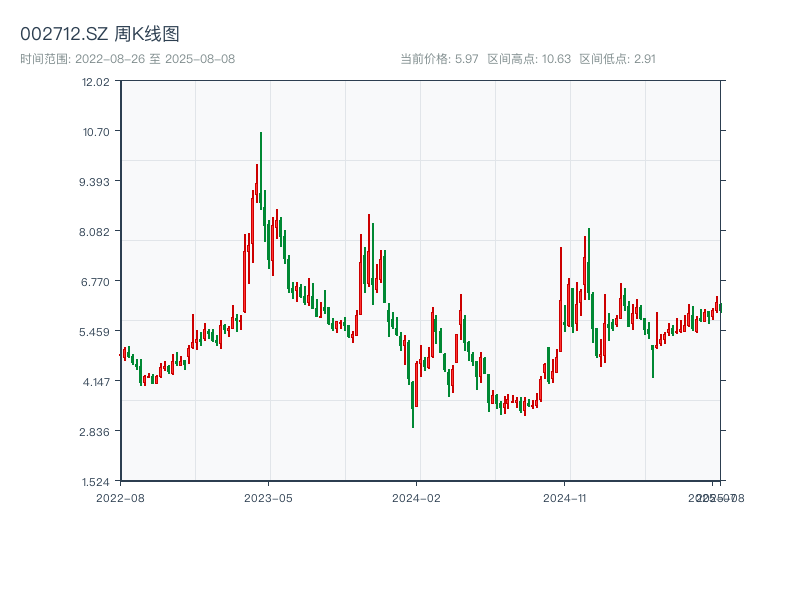Click the 002712.SZ 周K线图 chart title
This screenshot has width=800, height=600.
(x=100, y=35)
